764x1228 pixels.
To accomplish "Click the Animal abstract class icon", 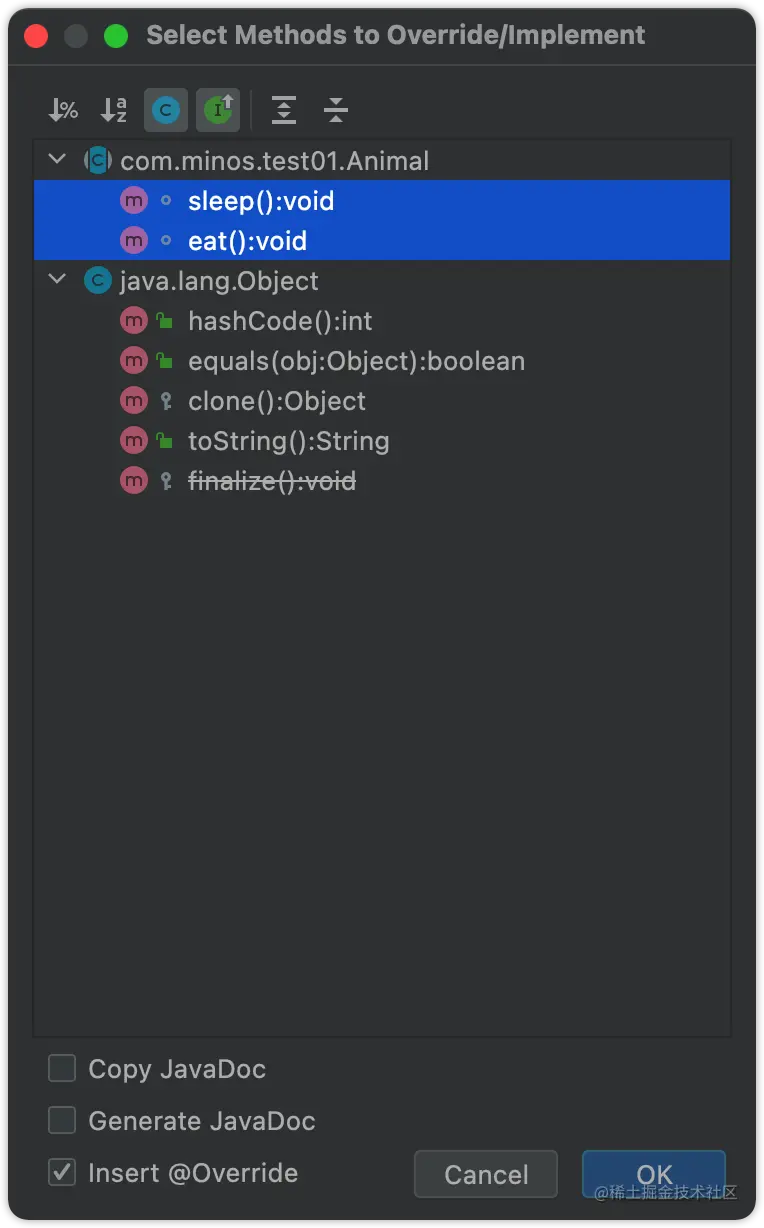I will coord(97,161).
